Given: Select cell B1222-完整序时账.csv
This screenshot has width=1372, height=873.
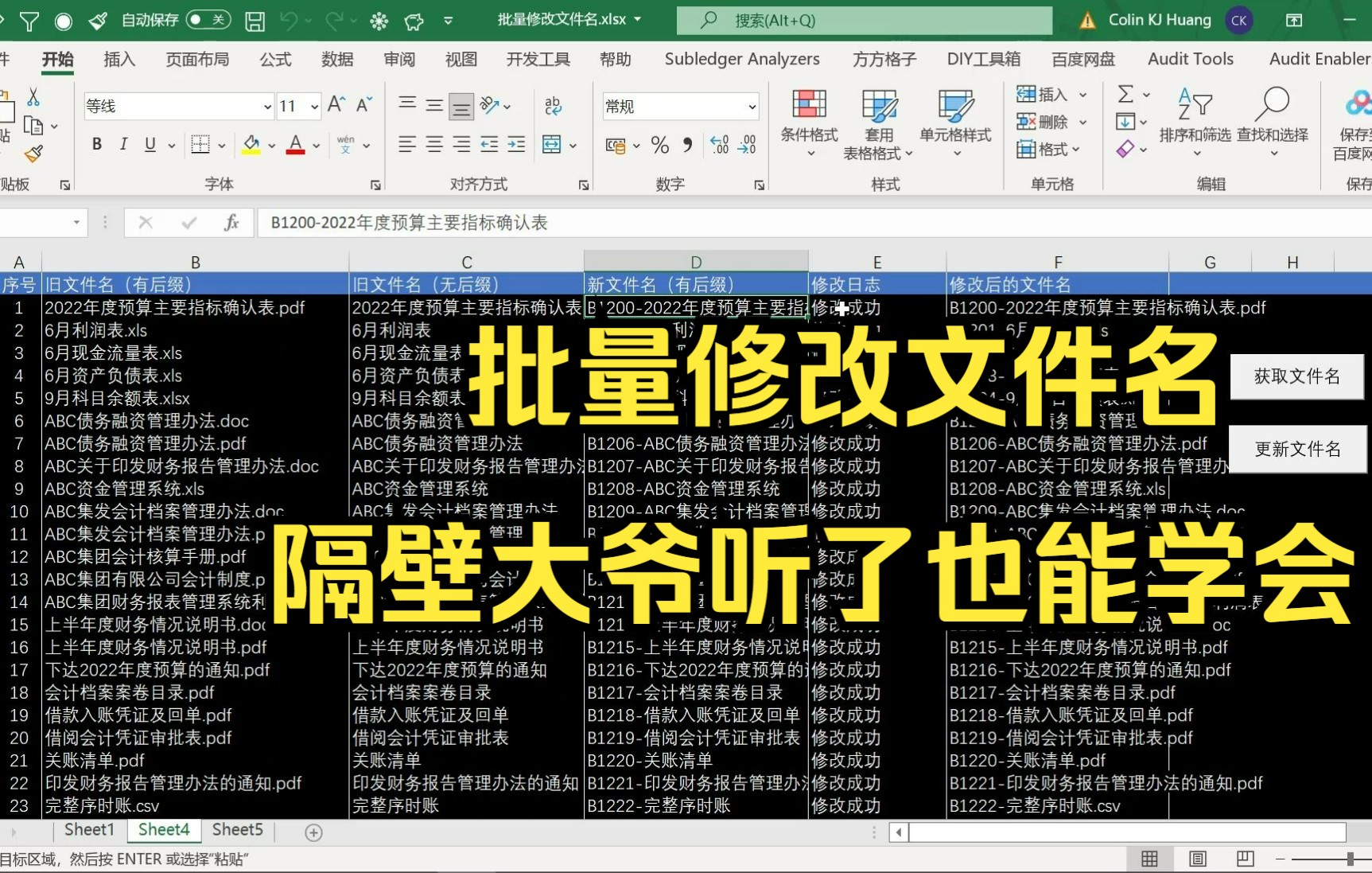Looking at the screenshot, I should (1058, 806).
